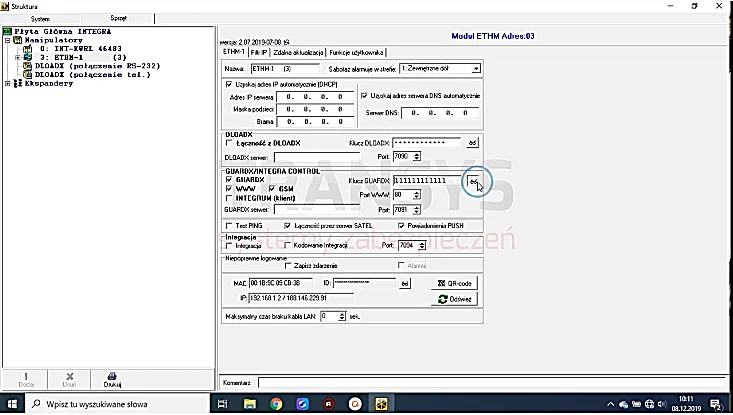Click the Usuń delete icon

(x=69, y=380)
